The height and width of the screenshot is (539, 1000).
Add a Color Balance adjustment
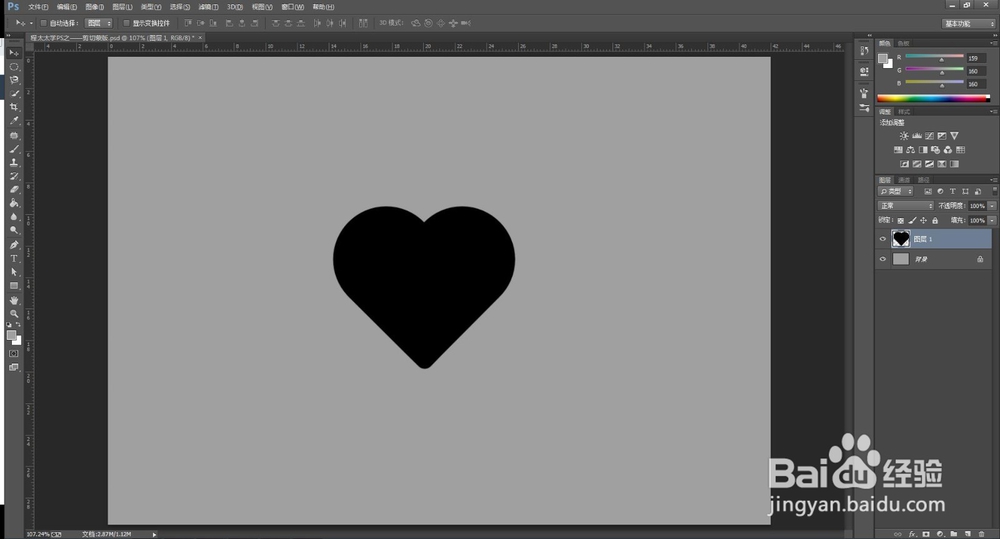coord(911,150)
